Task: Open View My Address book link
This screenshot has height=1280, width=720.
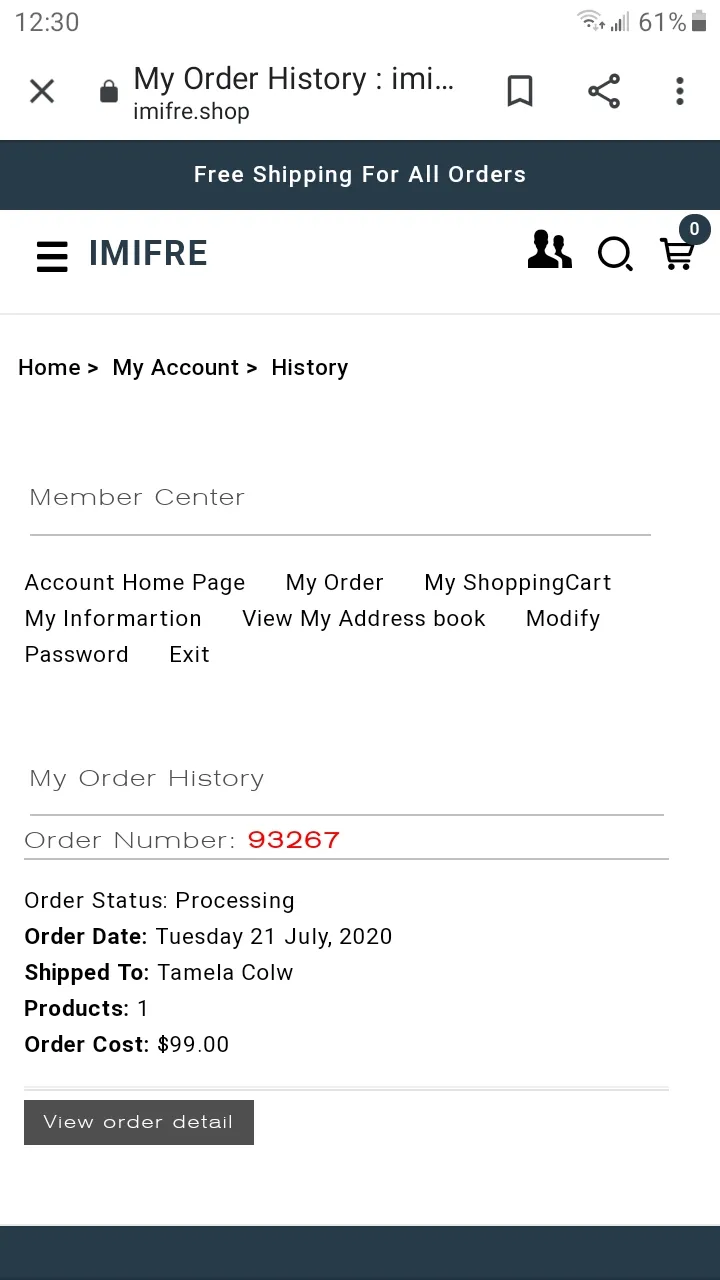Action: click(364, 619)
